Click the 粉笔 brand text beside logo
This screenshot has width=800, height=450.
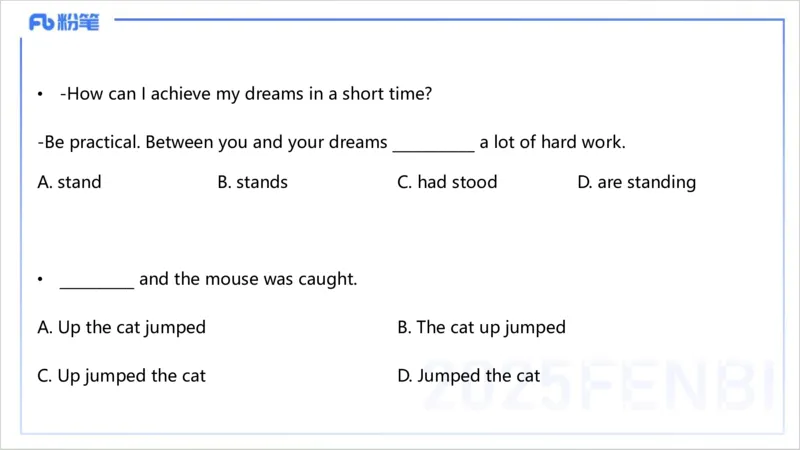[x=79, y=23]
